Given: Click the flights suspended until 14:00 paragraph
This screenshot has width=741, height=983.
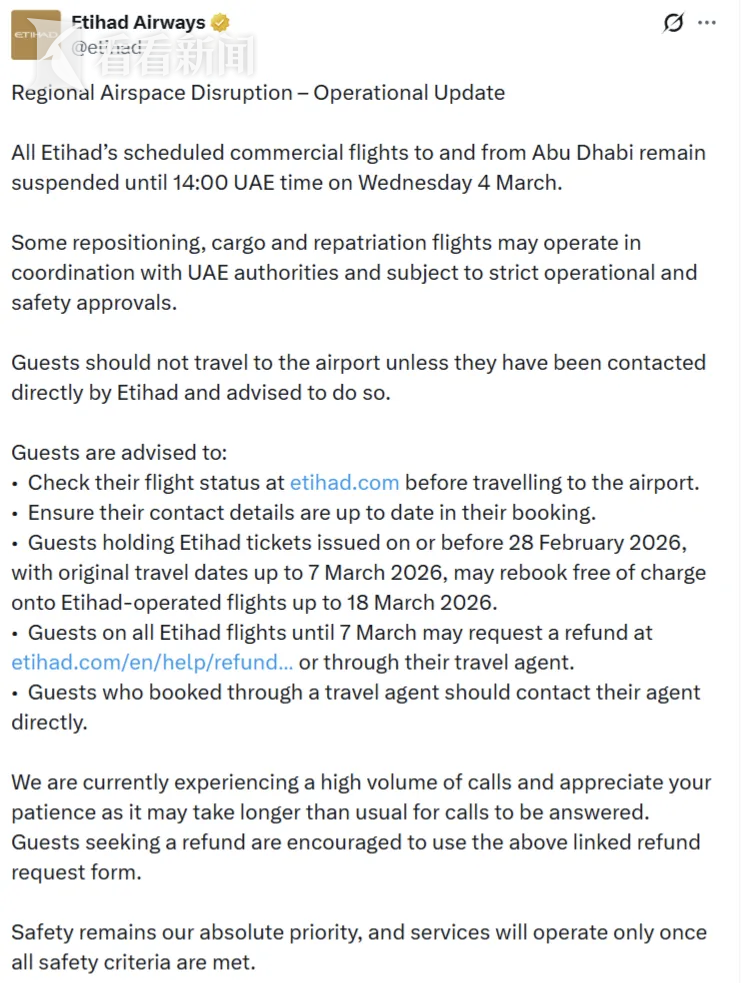Looking at the screenshot, I should click(x=358, y=167).
